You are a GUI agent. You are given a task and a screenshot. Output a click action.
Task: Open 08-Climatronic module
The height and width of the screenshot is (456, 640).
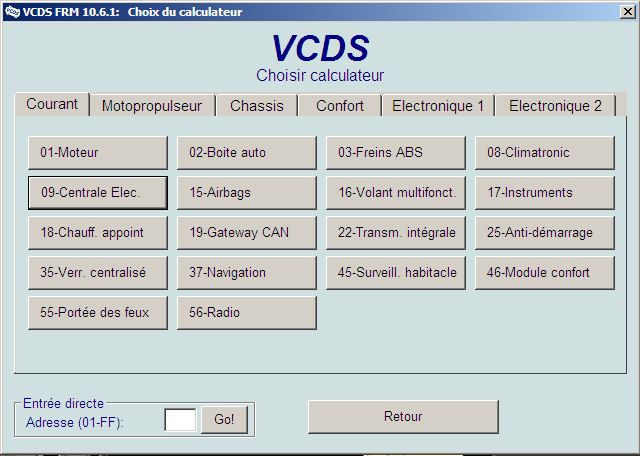[x=545, y=153]
